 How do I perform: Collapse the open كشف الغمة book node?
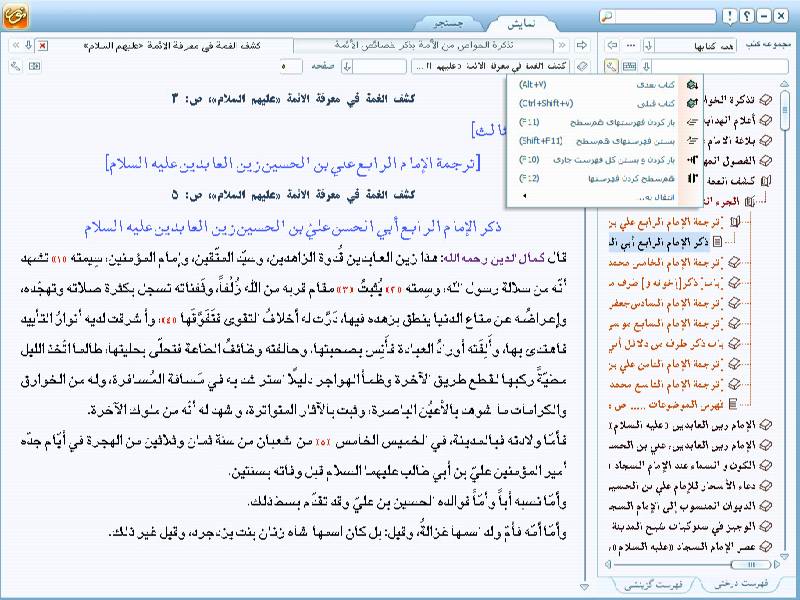765,181
